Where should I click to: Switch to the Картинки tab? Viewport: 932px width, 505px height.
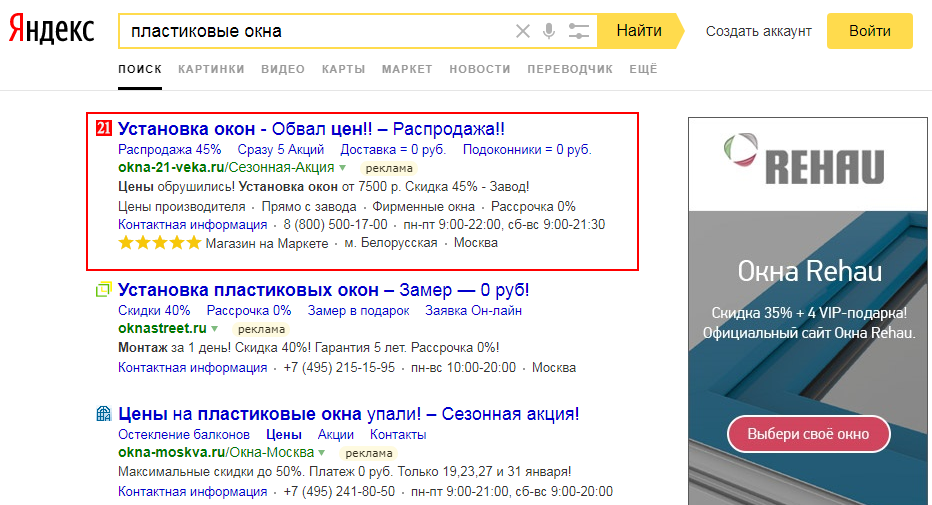[211, 69]
